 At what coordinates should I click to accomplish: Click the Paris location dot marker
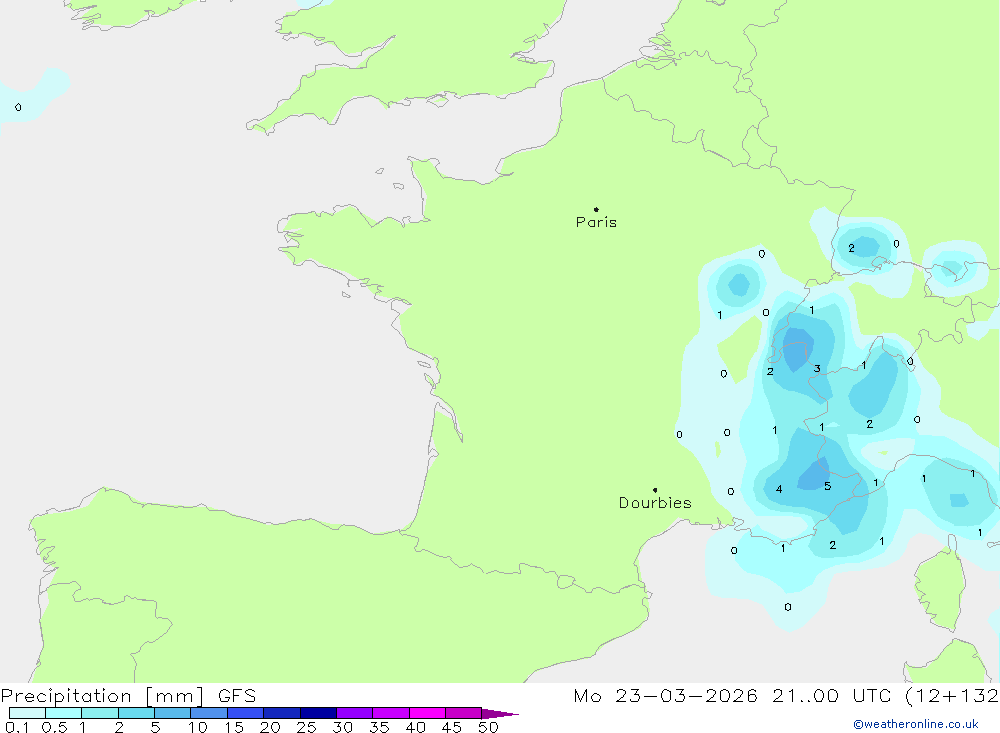596,209
